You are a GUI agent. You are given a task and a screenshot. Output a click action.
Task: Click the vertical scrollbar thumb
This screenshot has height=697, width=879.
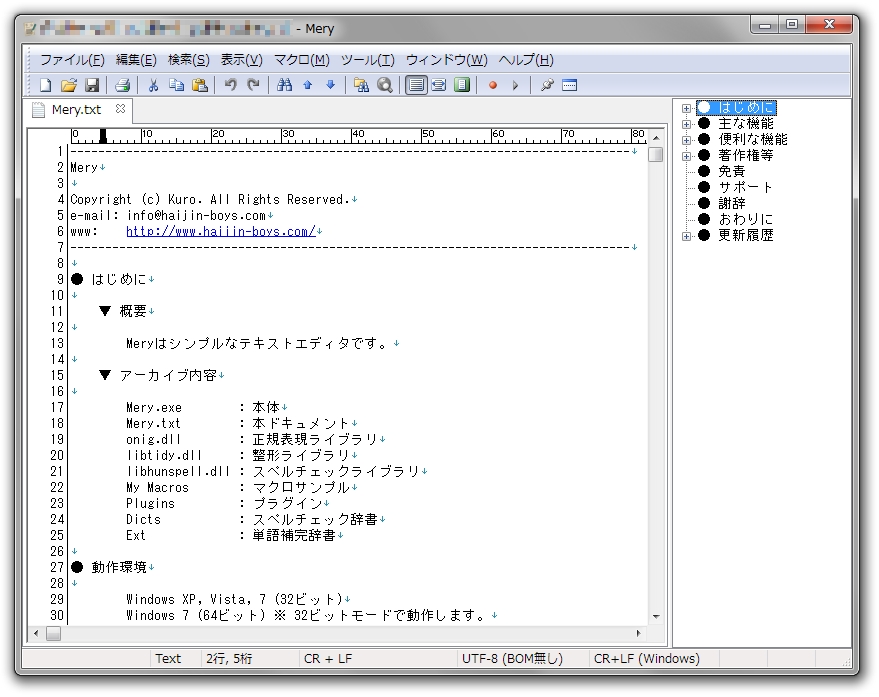coord(655,154)
